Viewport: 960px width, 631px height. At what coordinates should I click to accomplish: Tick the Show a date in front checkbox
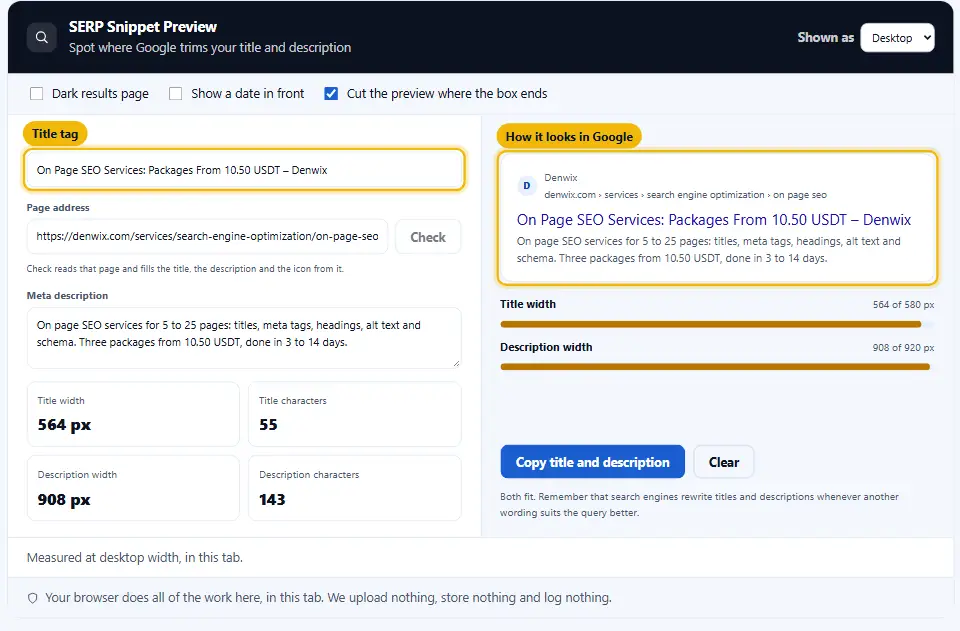pyautogui.click(x=176, y=94)
